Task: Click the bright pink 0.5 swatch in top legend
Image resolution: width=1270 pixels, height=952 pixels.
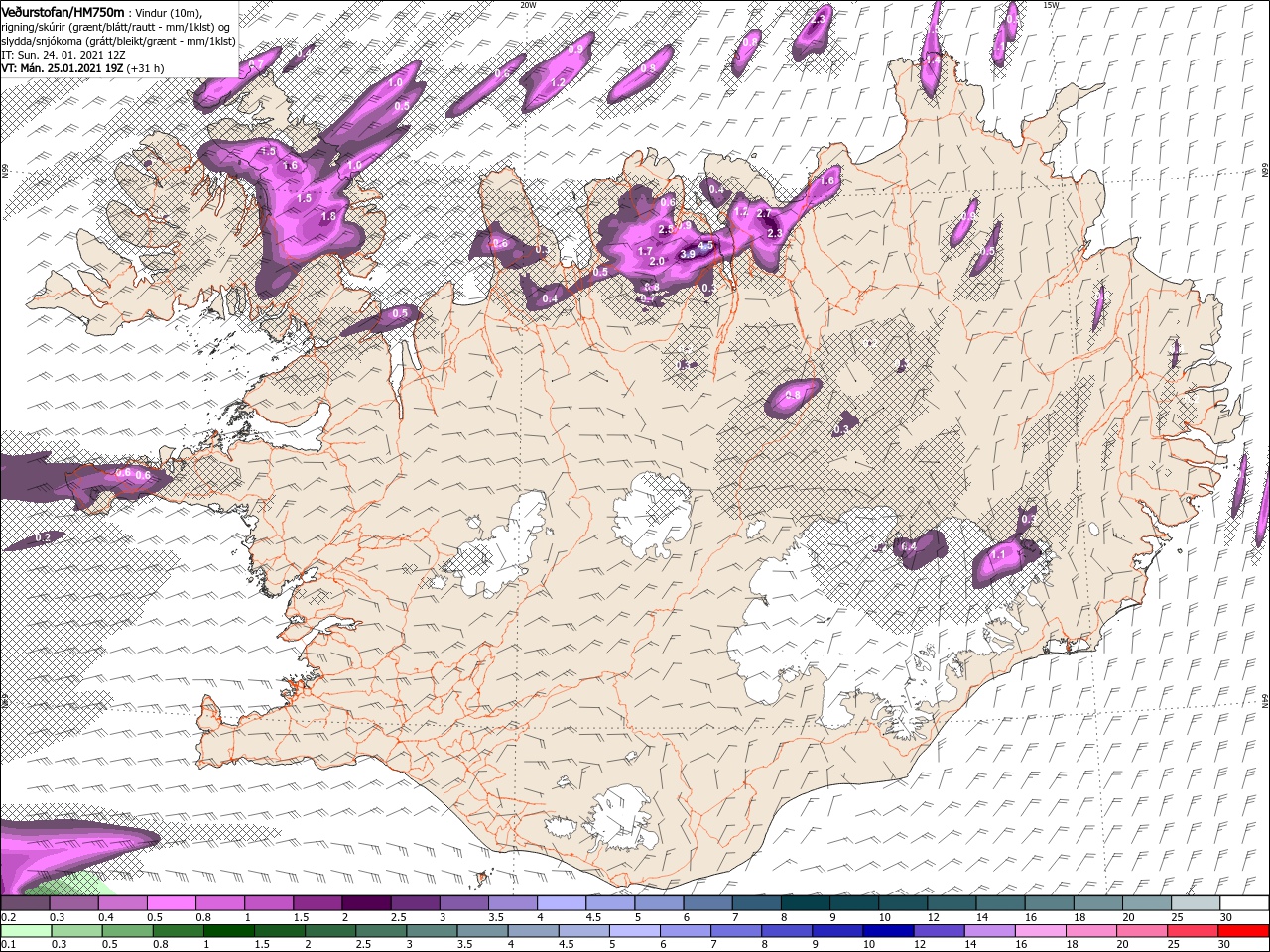Action: pyautogui.click(x=171, y=903)
